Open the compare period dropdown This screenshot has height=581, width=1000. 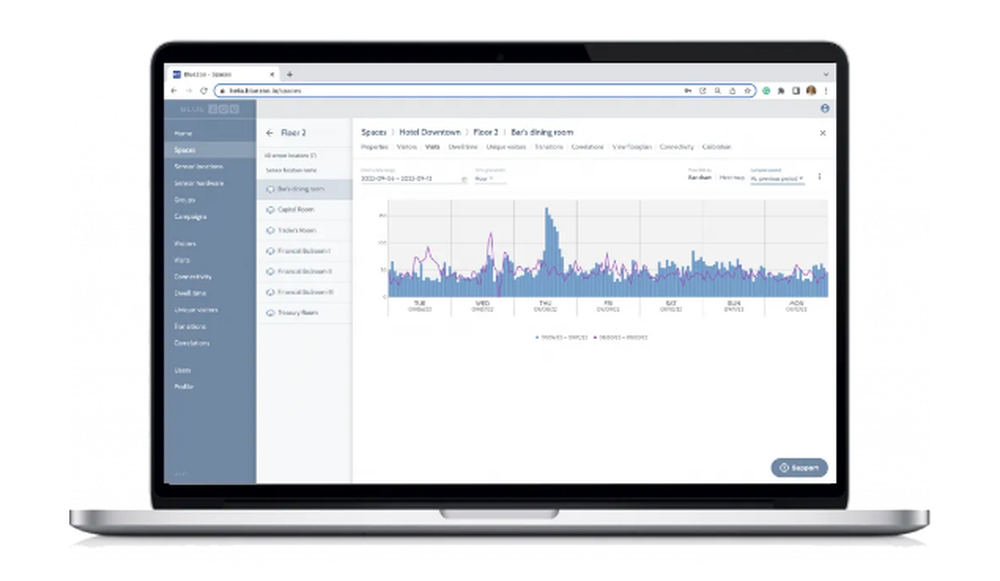tap(777, 179)
